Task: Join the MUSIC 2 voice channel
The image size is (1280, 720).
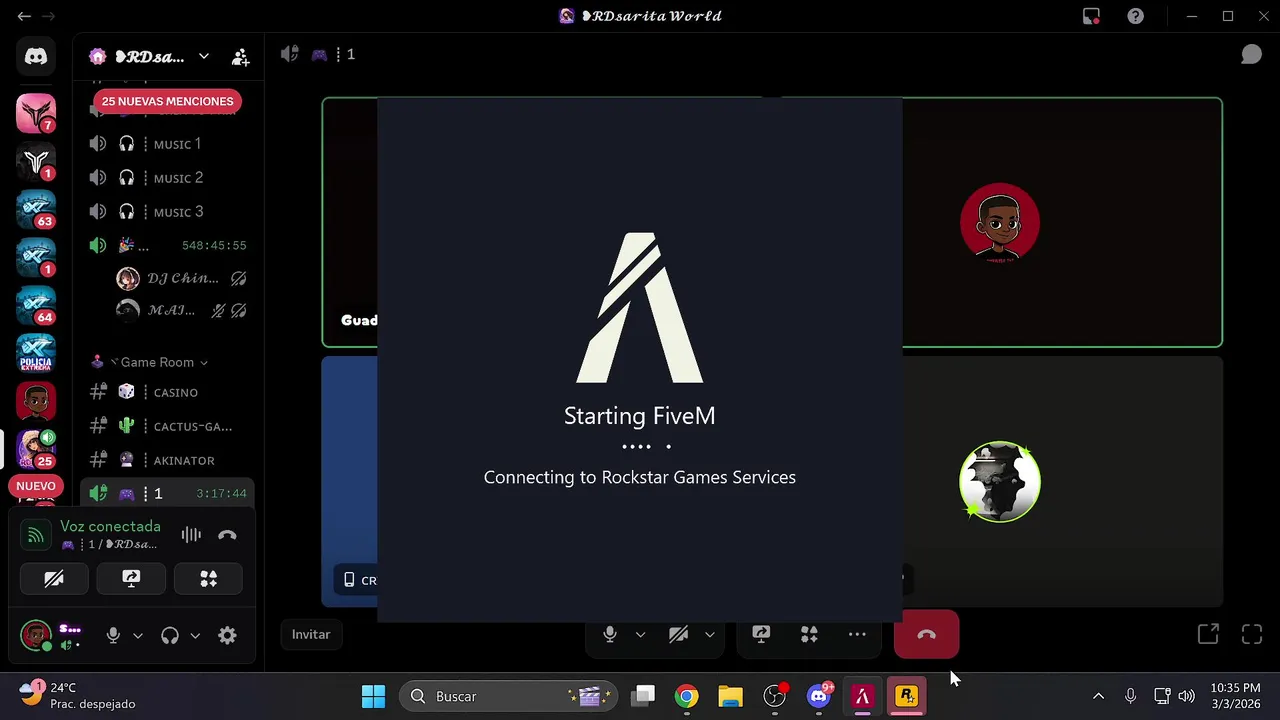Action: (167, 178)
